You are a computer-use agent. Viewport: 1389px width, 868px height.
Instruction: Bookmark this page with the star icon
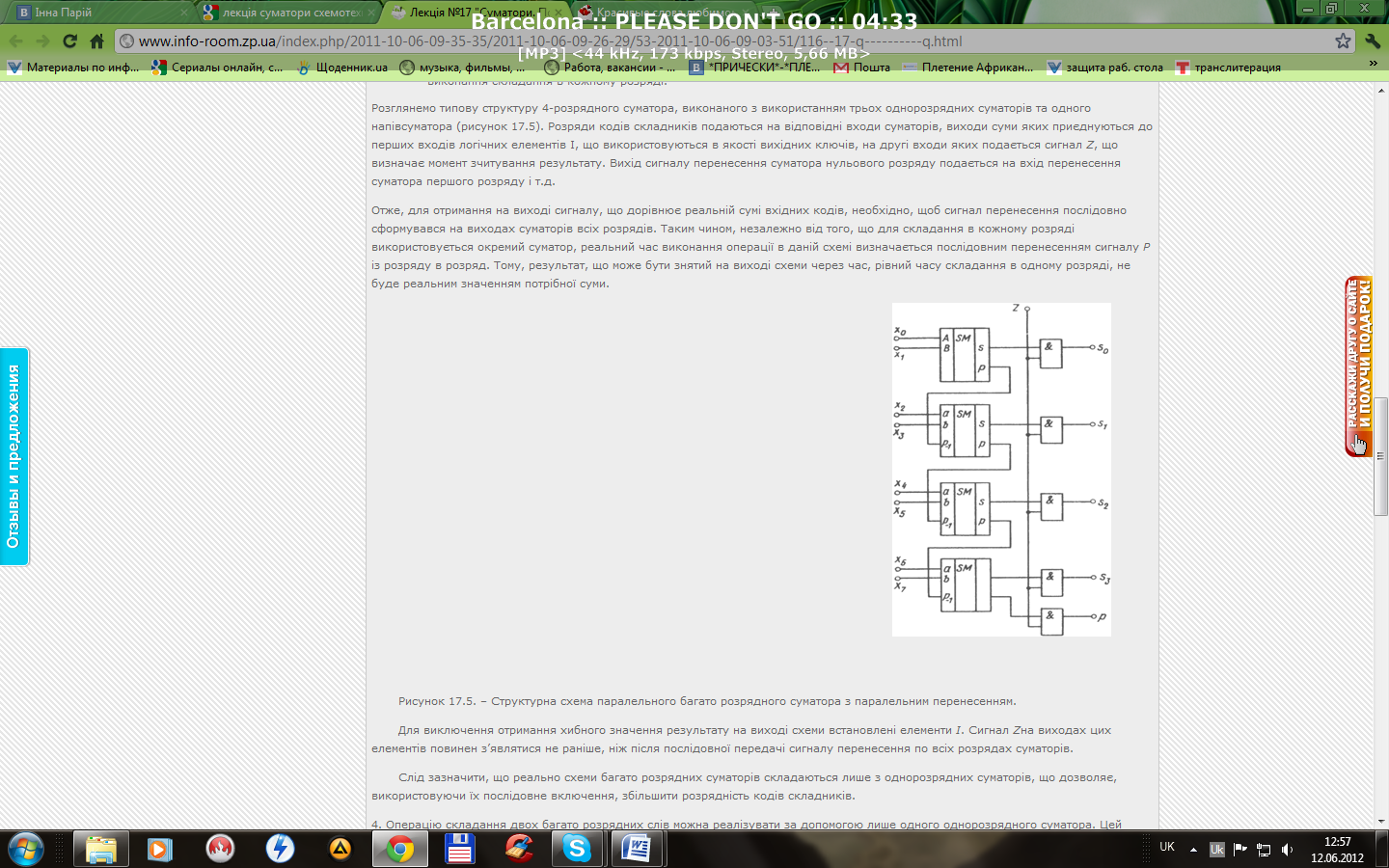[x=1343, y=41]
